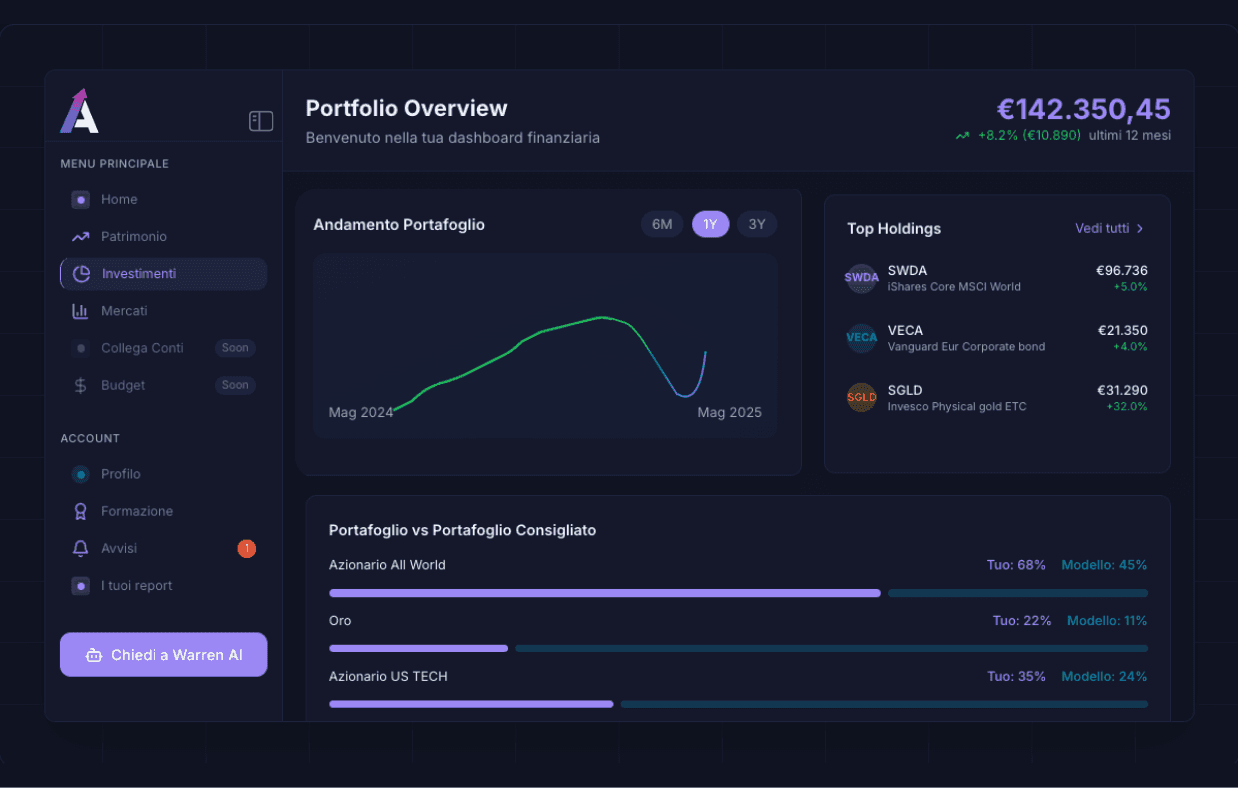Click the Home icon in the main menu
The width and height of the screenshot is (1238, 788).
(x=81, y=200)
